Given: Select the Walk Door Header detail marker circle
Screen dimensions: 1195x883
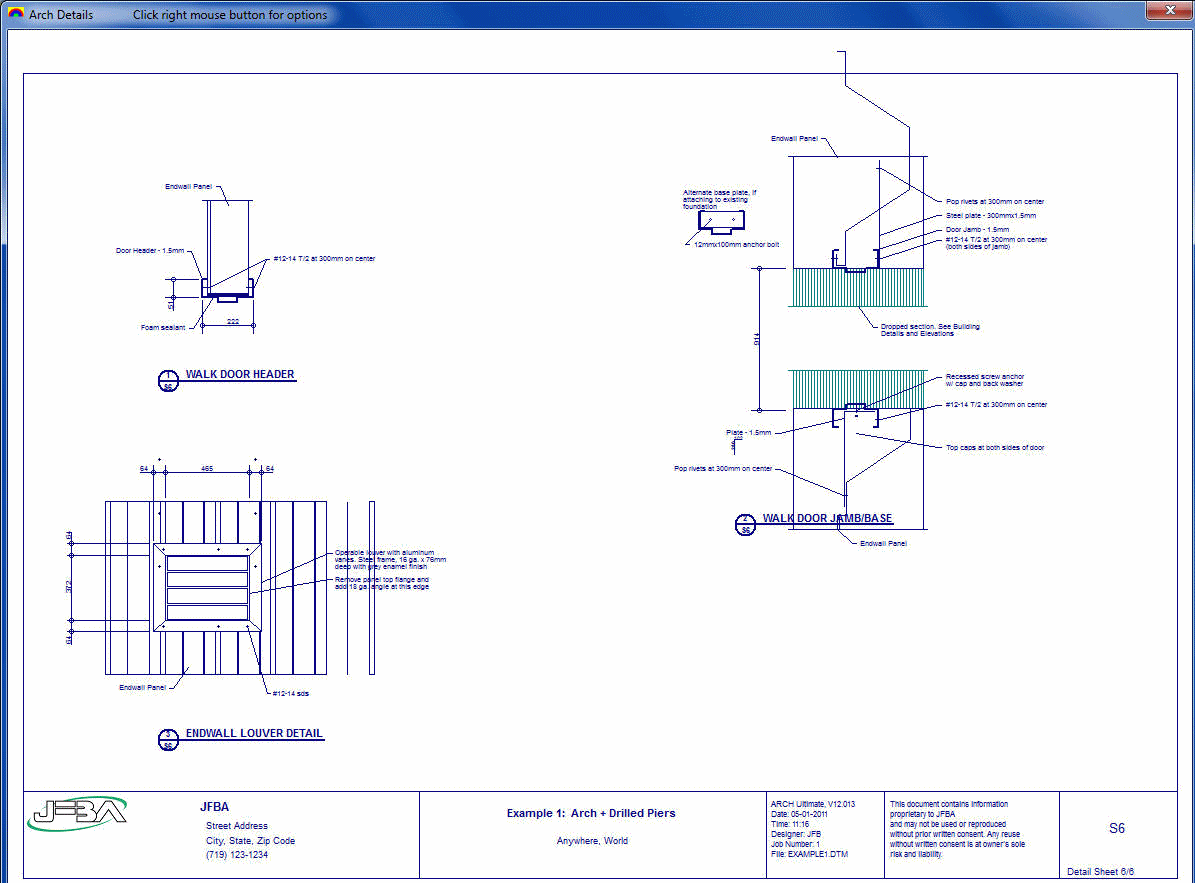Looking at the screenshot, I should coord(168,380).
